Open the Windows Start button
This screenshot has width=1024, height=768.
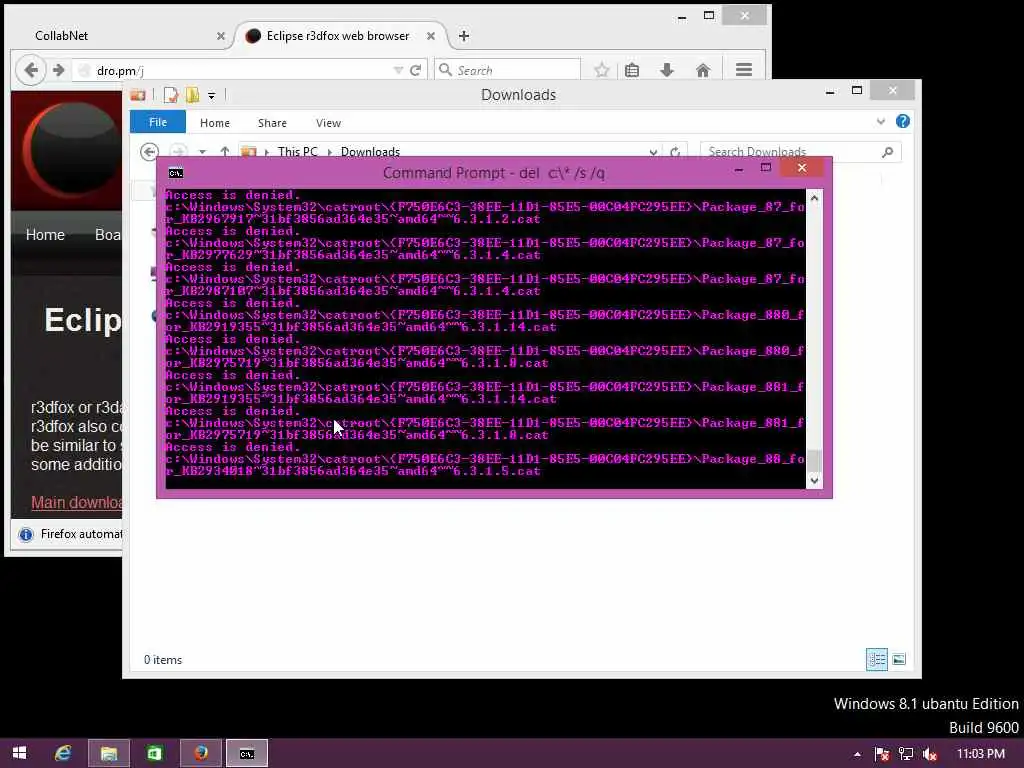(20, 753)
